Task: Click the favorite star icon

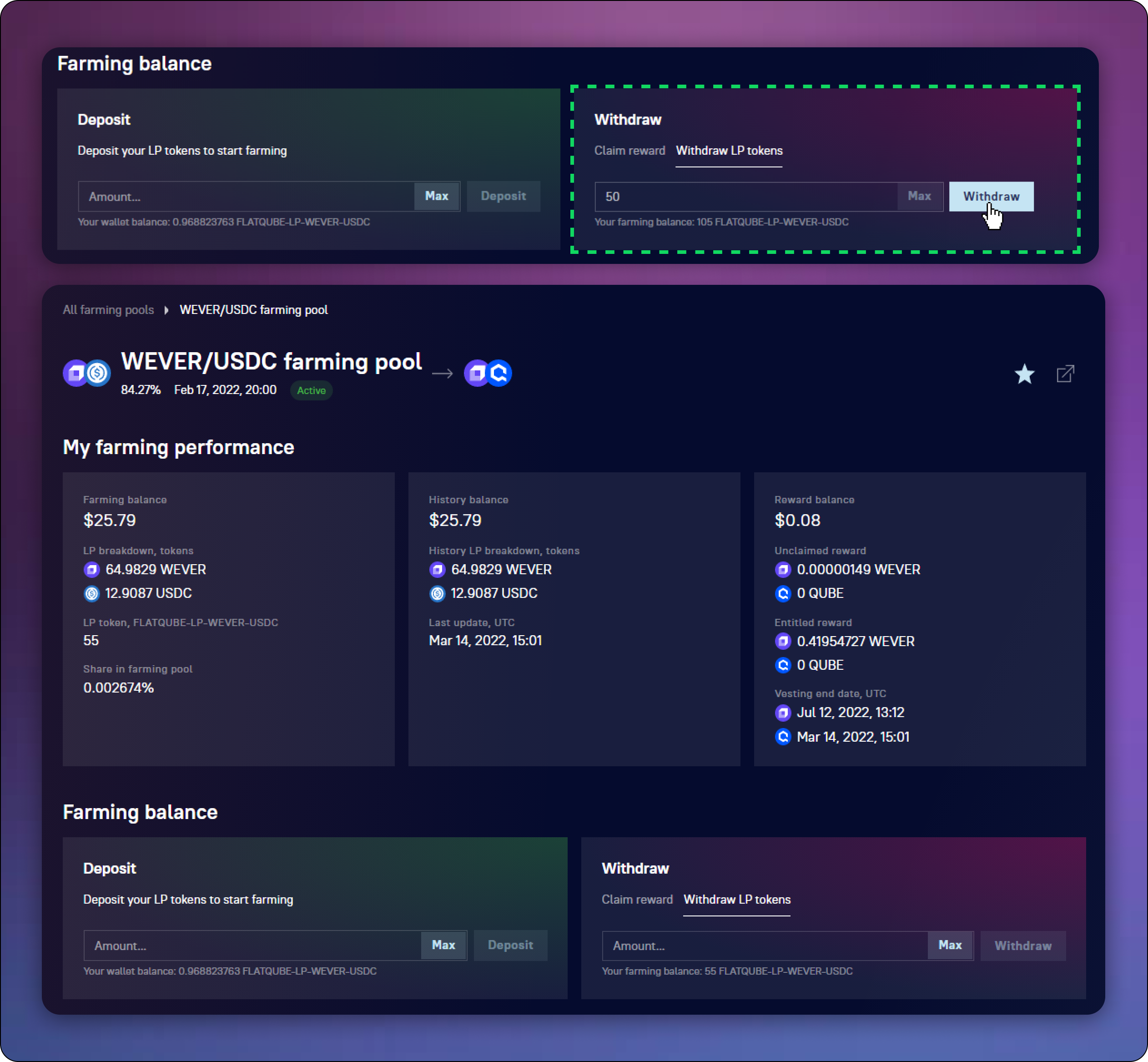Action: point(1024,374)
